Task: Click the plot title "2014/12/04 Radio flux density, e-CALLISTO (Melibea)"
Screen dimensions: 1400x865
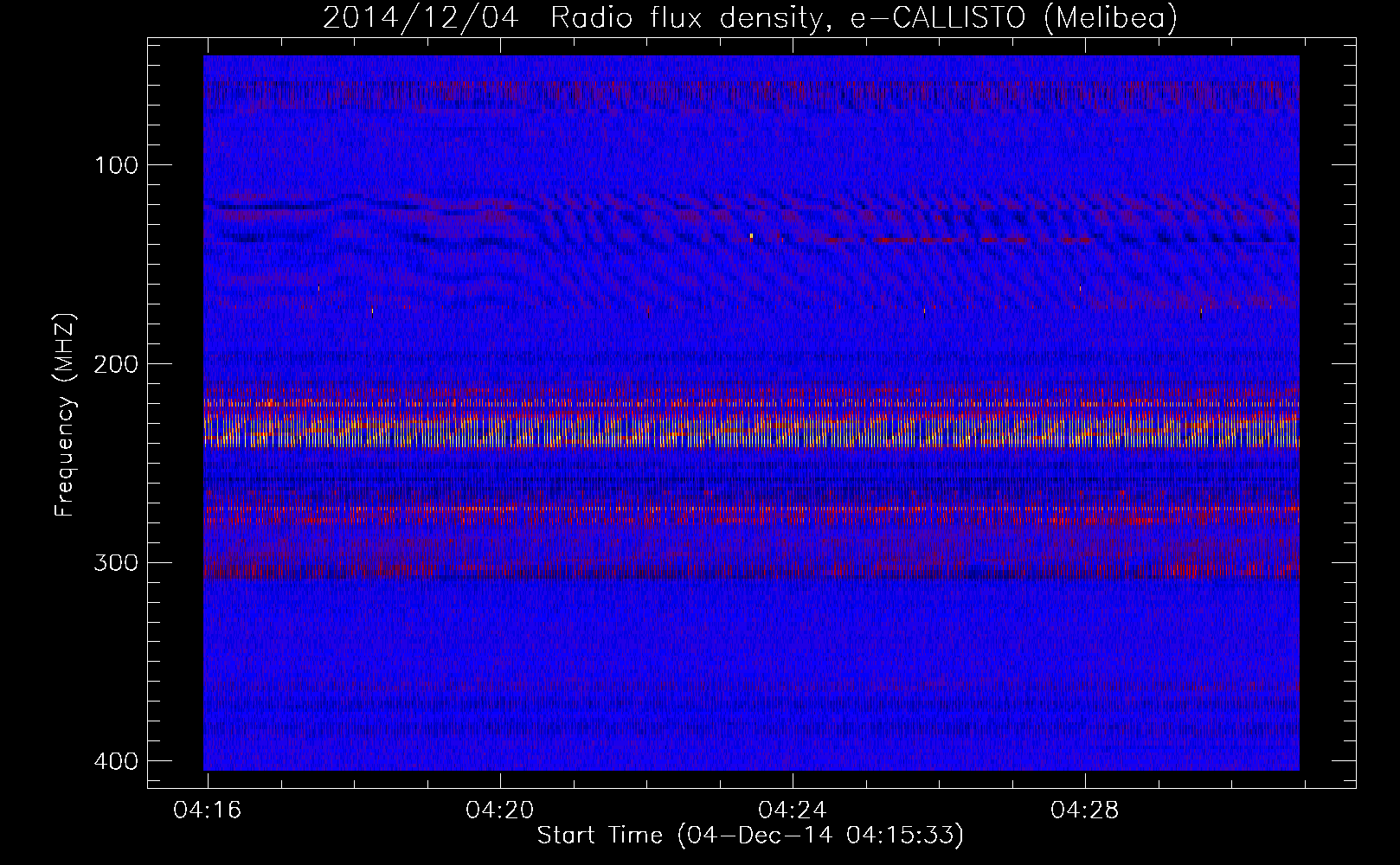Action: point(750,17)
